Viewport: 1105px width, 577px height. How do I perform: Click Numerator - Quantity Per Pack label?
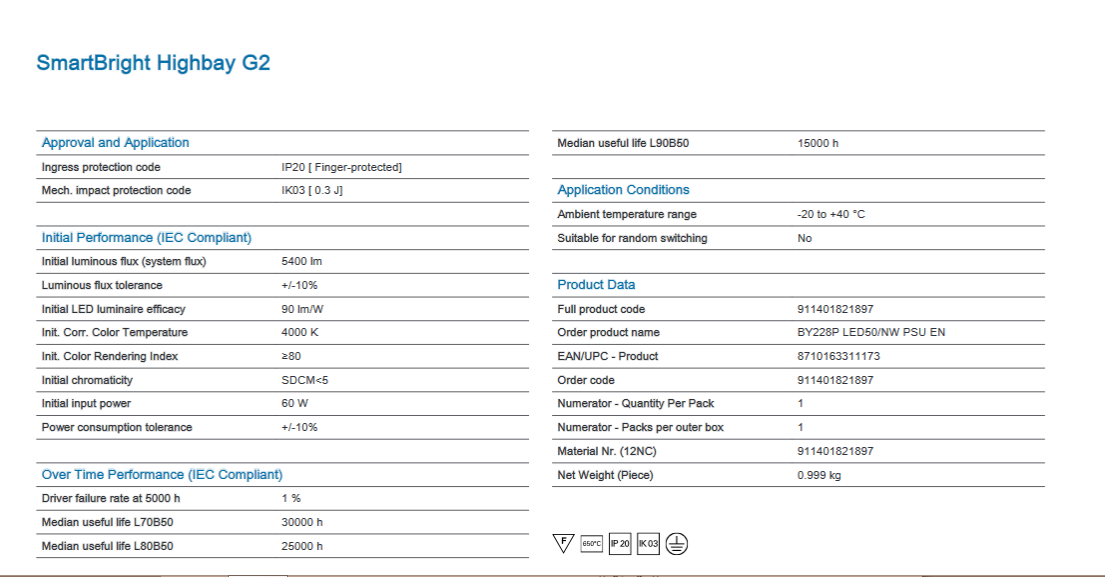[636, 404]
